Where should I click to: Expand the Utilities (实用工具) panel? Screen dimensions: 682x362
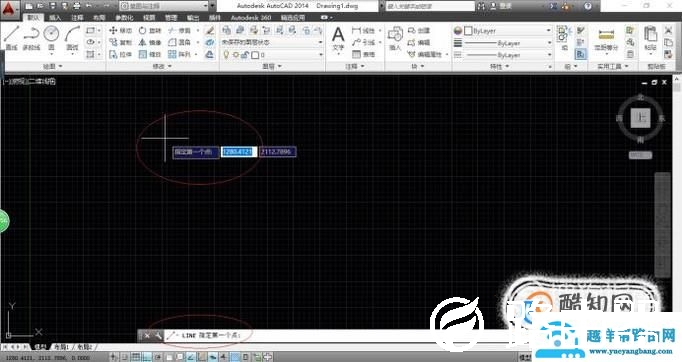point(612,66)
